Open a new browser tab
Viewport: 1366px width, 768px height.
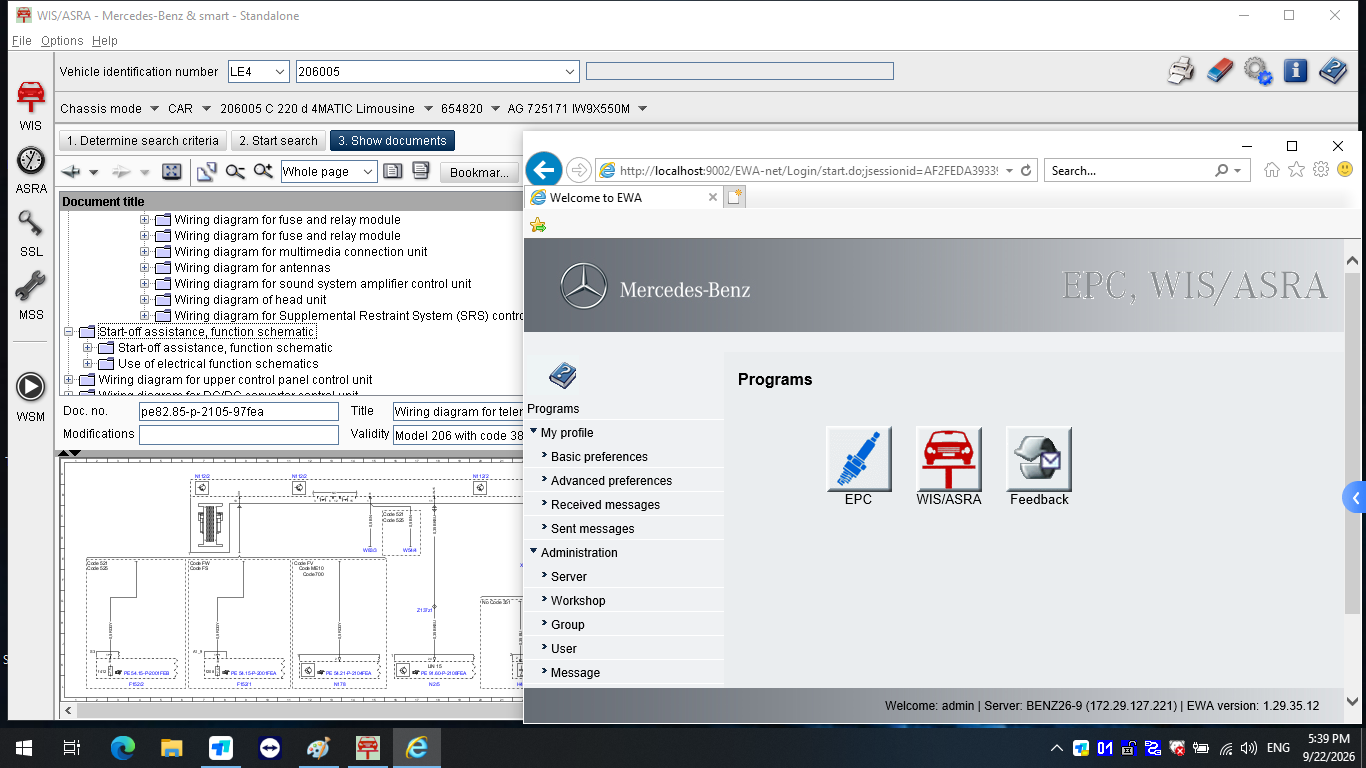tap(735, 197)
